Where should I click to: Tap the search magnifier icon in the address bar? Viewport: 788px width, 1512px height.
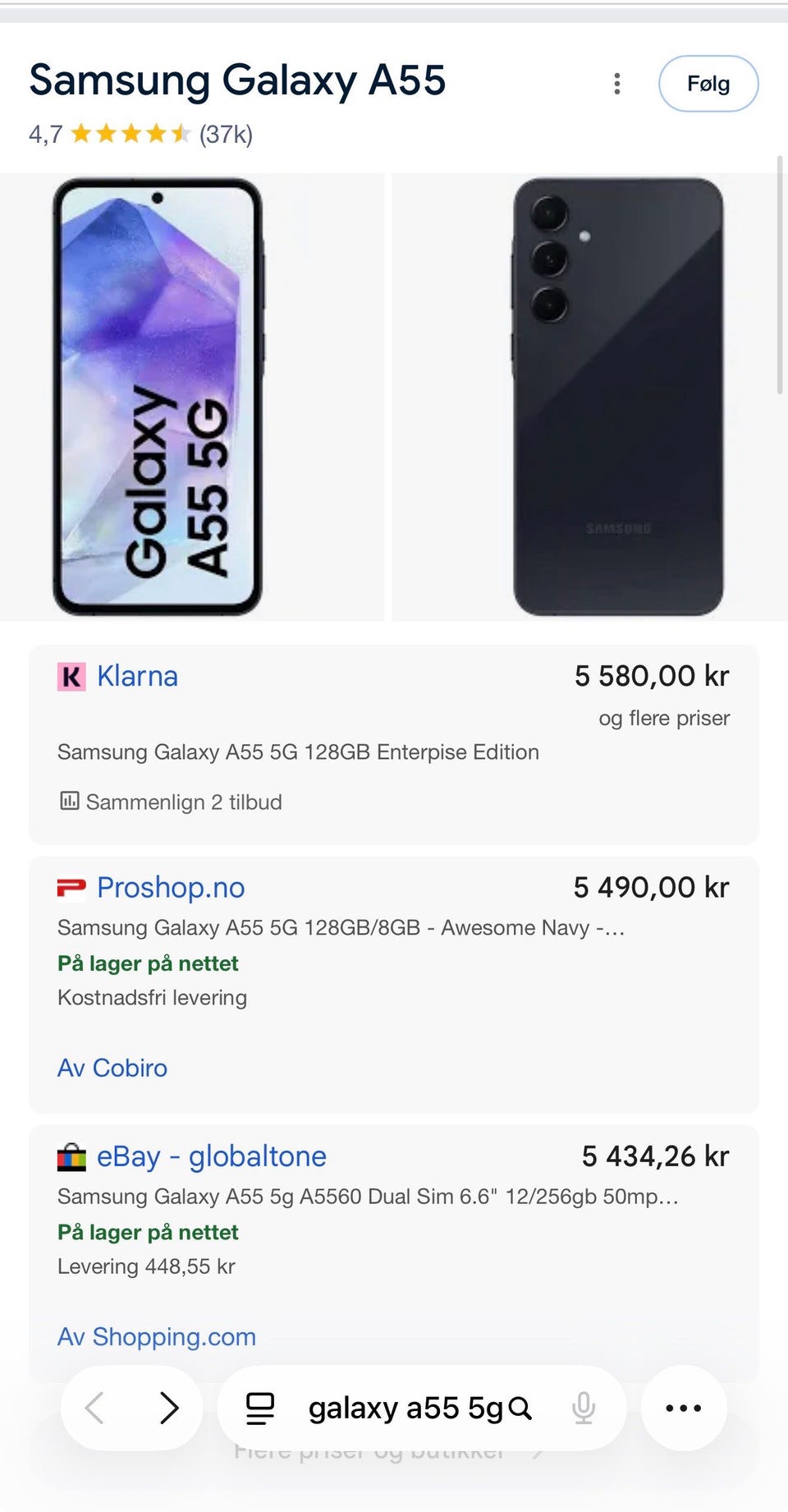[520, 1409]
